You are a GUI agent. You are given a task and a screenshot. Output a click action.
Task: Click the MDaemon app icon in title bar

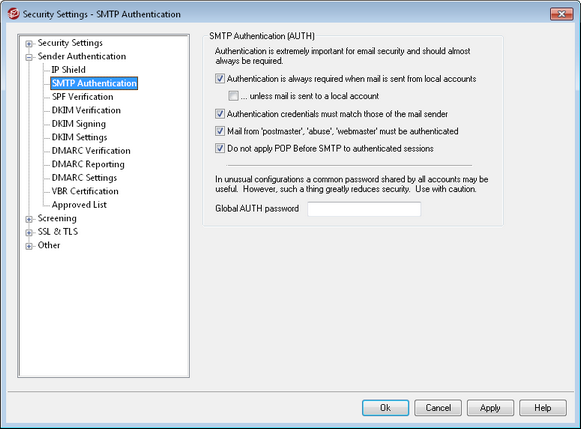14,14
